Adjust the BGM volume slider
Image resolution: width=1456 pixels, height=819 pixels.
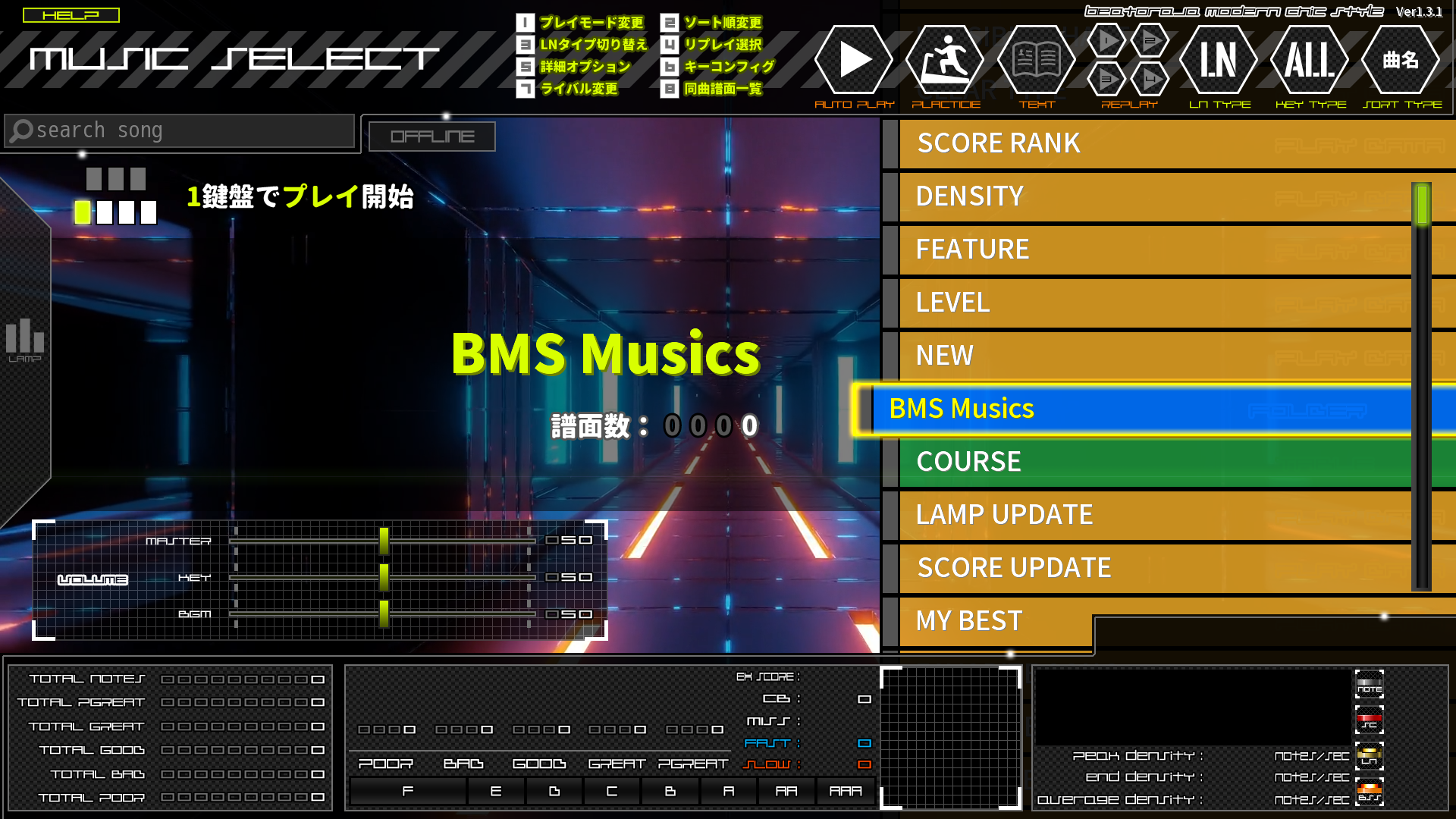(384, 613)
